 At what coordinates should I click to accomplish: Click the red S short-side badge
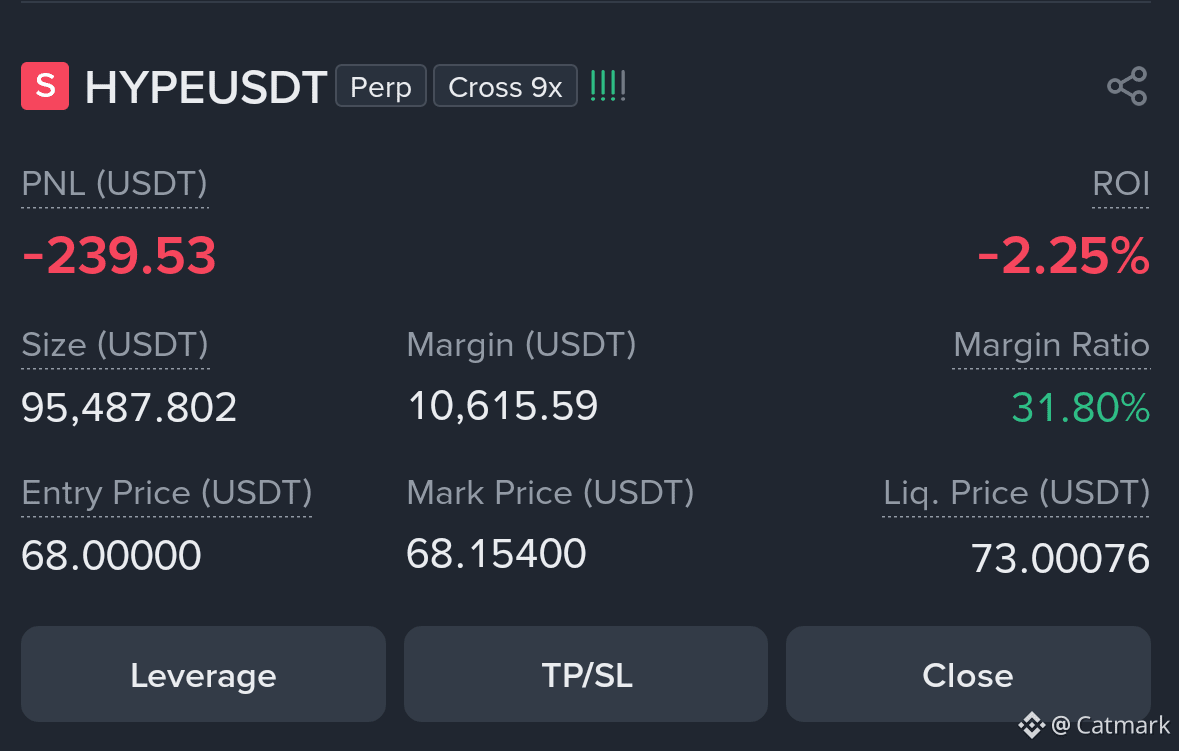coord(45,86)
